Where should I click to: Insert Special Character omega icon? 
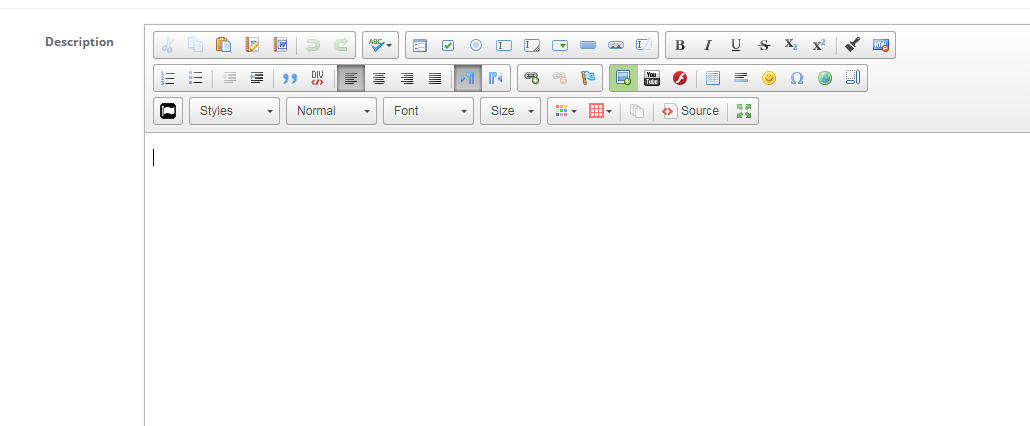coord(797,78)
